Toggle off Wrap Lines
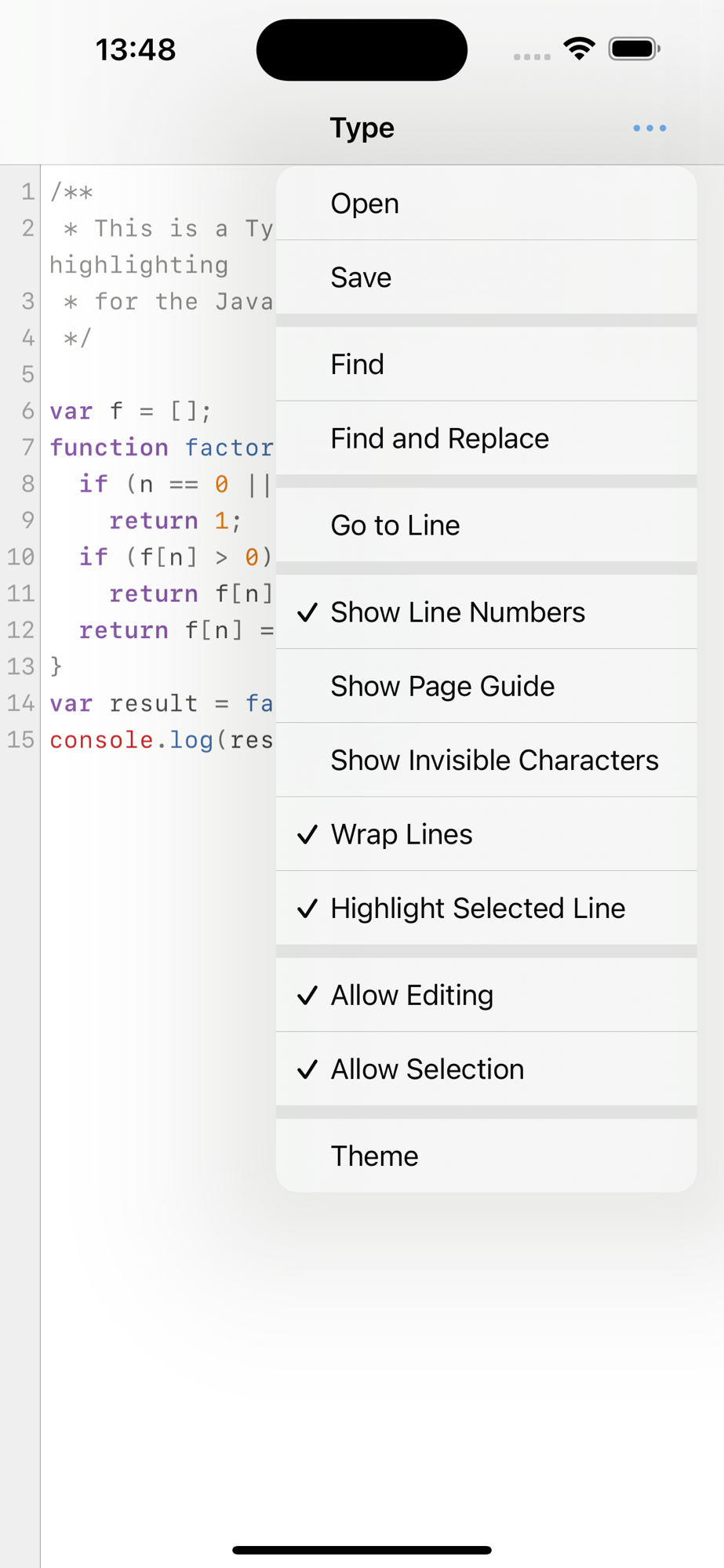This screenshot has width=724, height=1568. point(486,834)
